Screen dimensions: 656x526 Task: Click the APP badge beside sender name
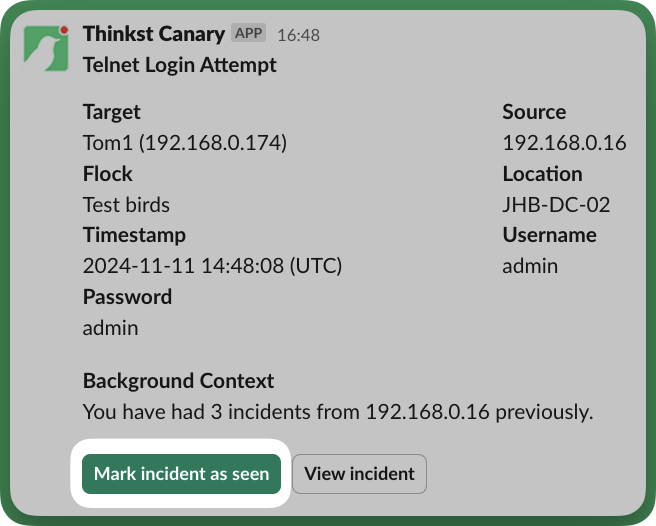click(248, 34)
